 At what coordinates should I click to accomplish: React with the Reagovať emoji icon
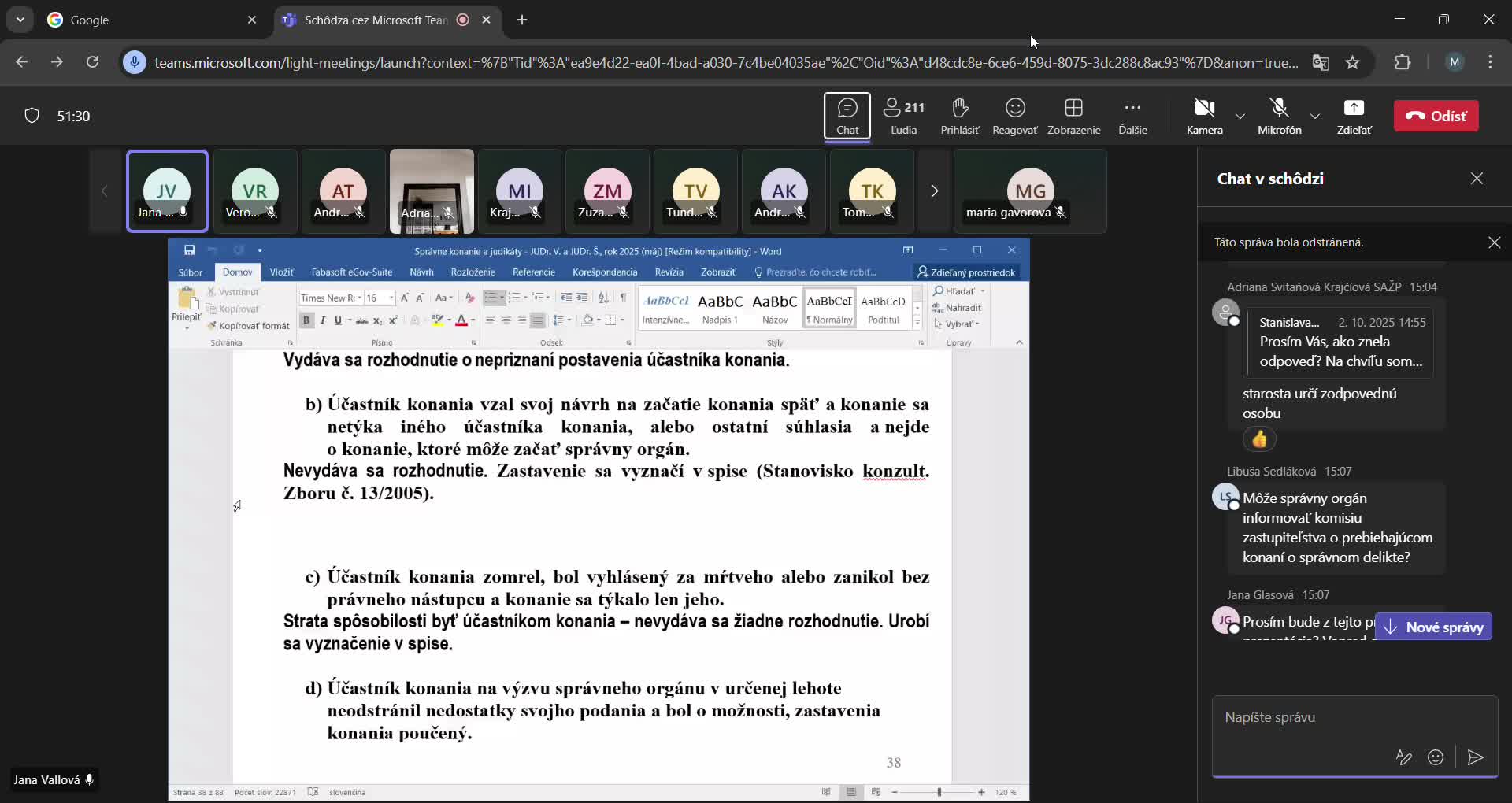(x=1014, y=116)
